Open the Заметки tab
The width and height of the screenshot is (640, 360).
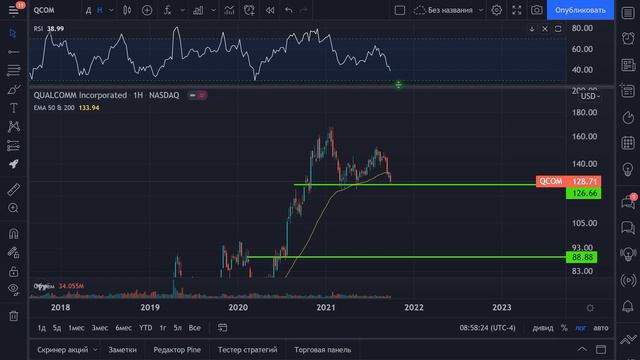pyautogui.click(x=122, y=350)
